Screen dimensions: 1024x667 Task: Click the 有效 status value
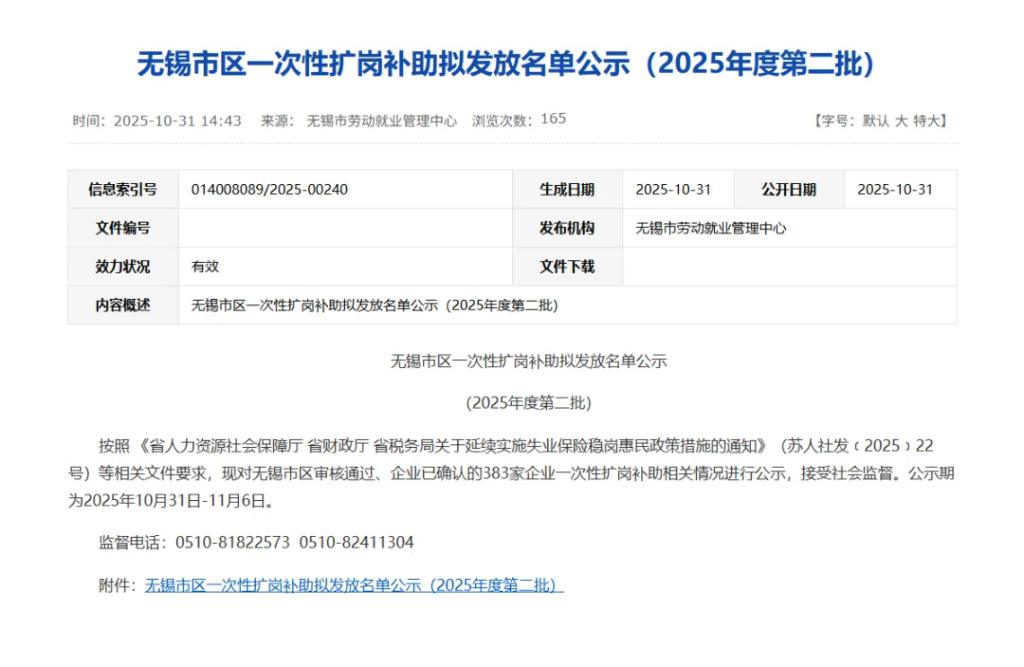coord(205,267)
